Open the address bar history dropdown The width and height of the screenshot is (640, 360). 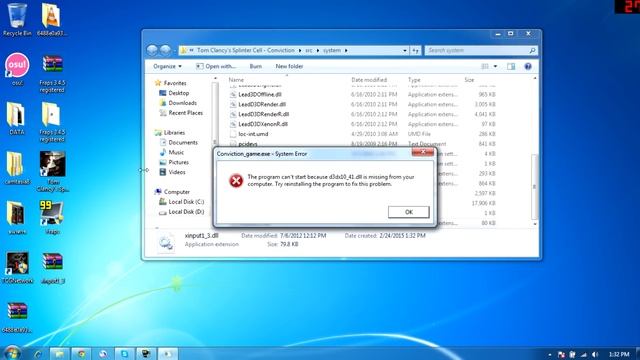coord(404,50)
